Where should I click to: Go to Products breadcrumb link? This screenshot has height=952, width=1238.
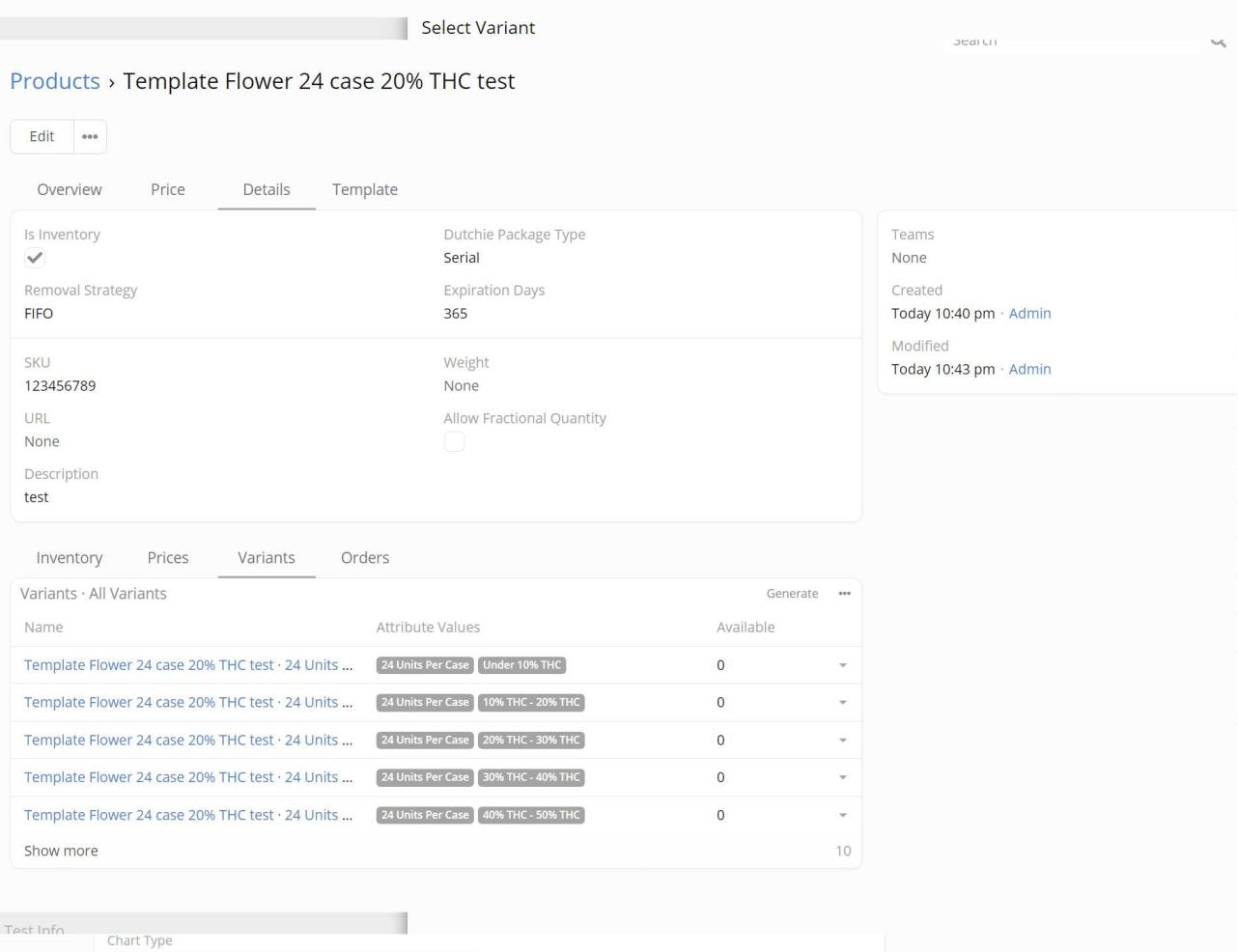(55, 81)
